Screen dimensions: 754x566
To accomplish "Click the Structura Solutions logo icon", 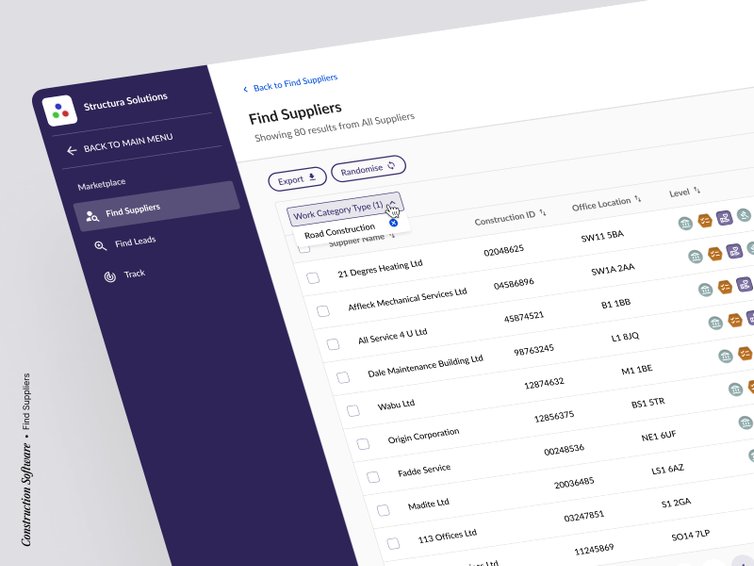I will point(61,108).
